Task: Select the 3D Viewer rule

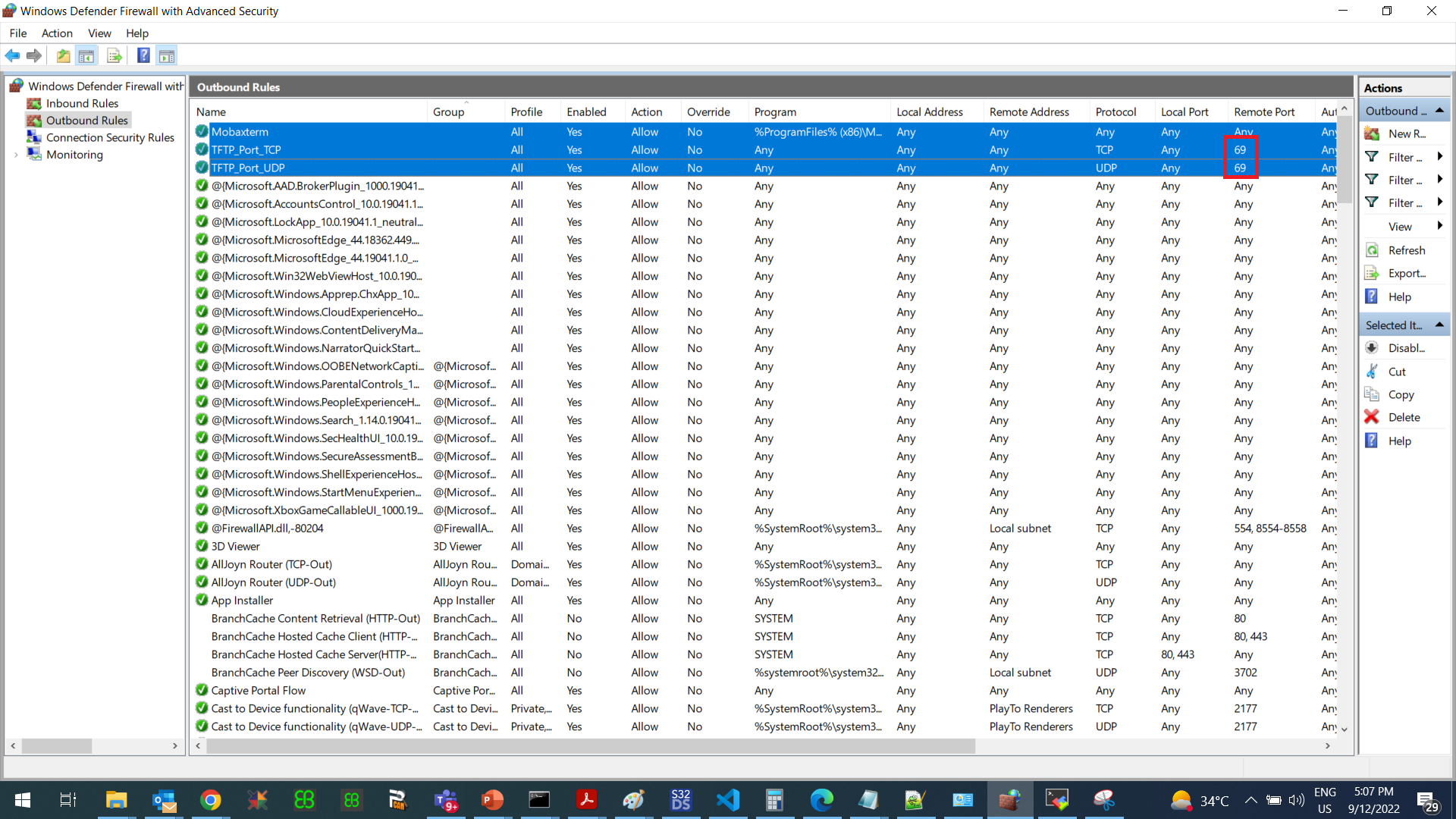Action: pyautogui.click(x=764, y=547)
